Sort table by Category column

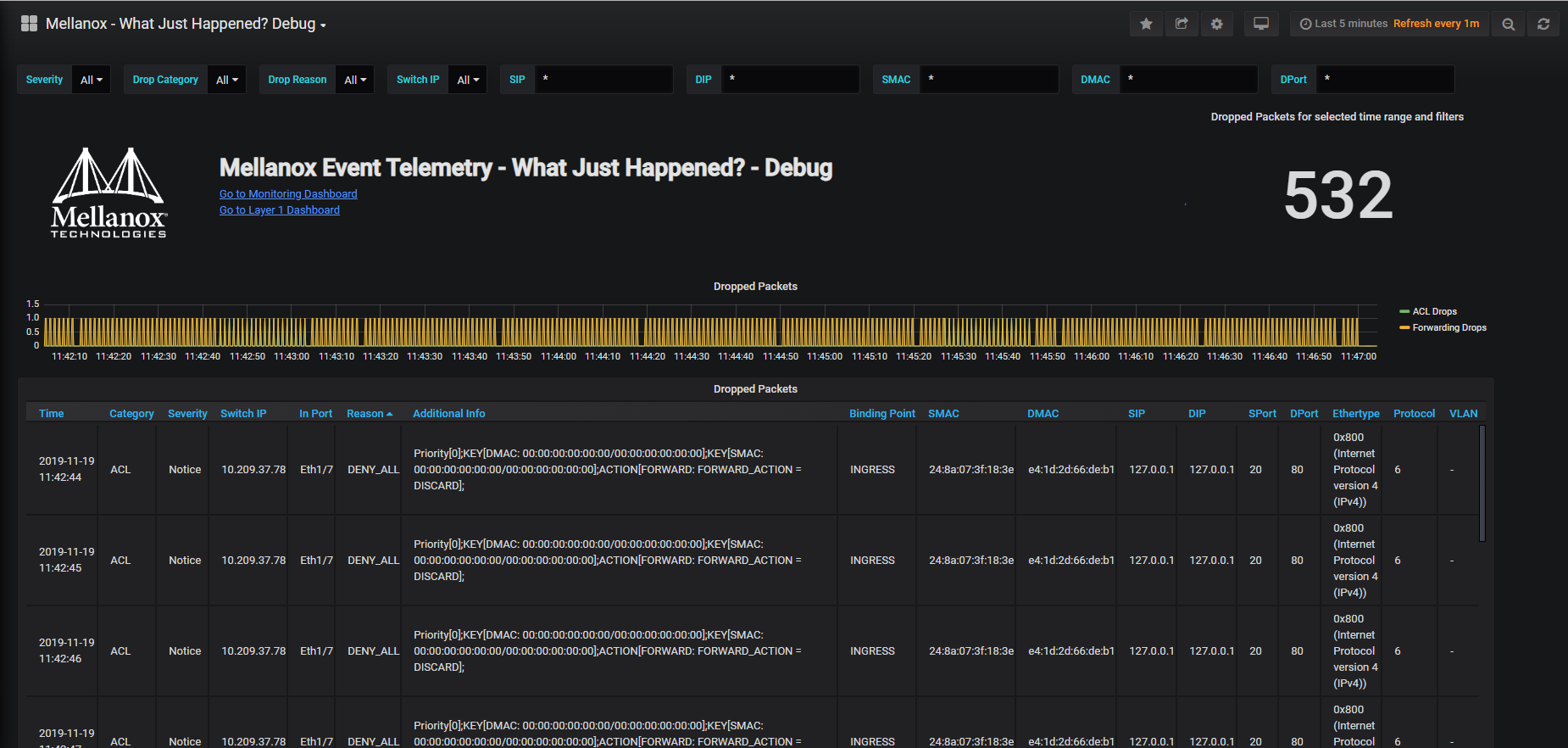tap(131, 414)
